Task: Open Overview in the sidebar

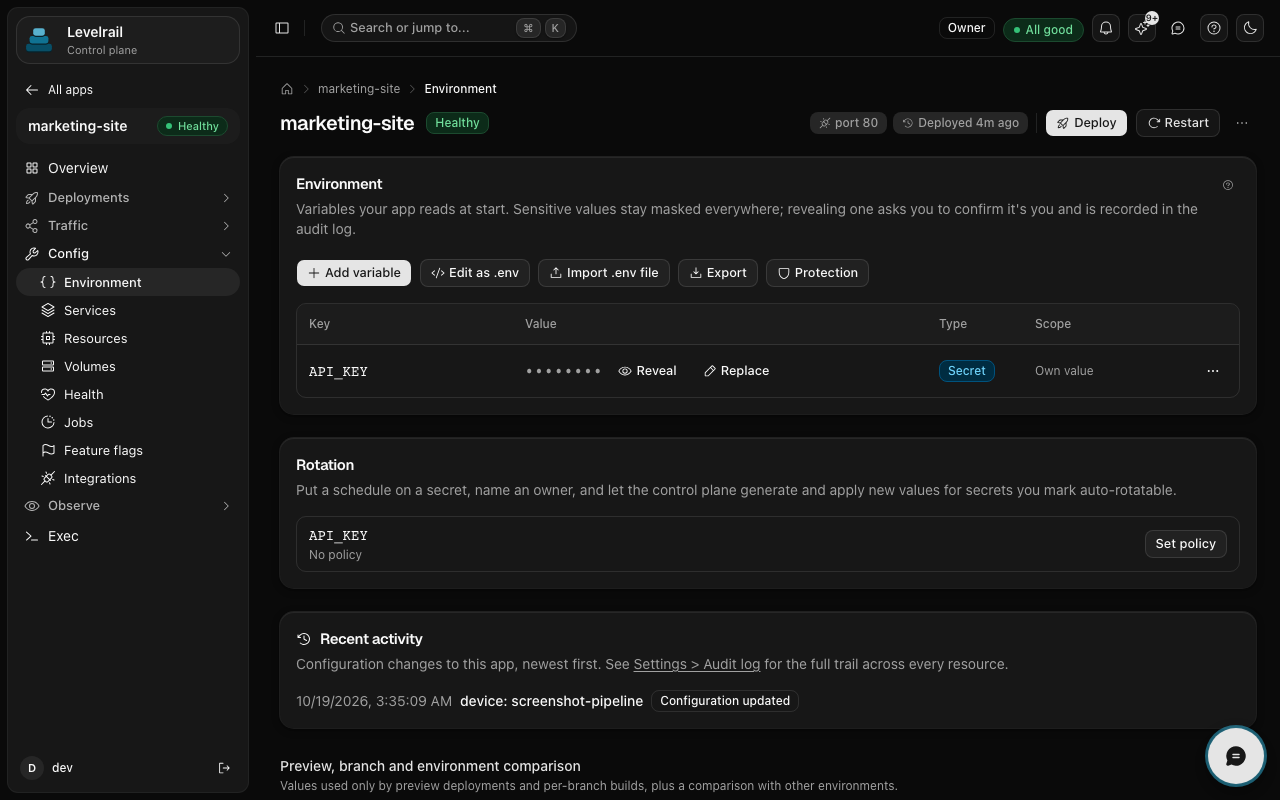Action: pos(128,168)
